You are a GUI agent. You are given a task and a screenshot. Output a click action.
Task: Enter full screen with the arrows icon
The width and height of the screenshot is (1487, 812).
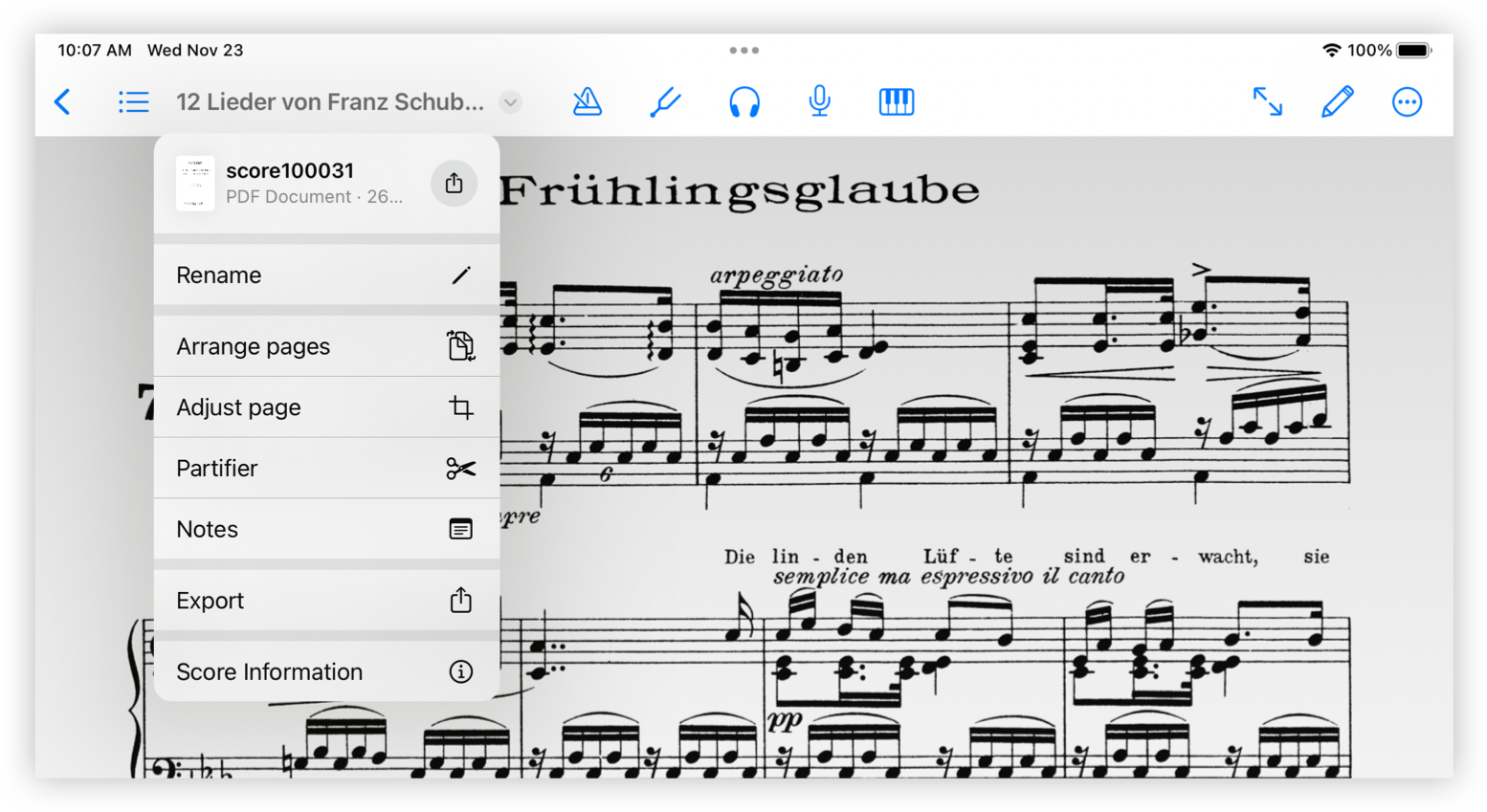1267,101
